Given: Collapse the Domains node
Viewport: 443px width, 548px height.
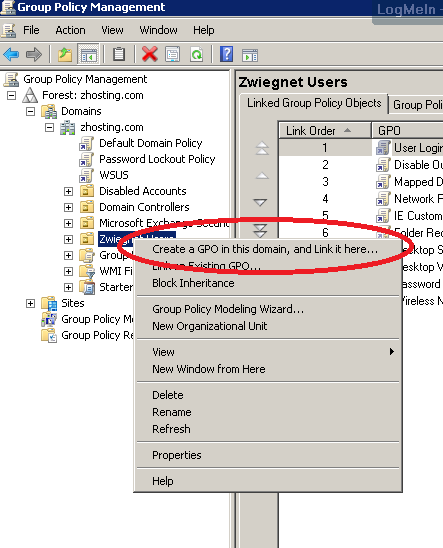Looking at the screenshot, I should click(x=30, y=111).
